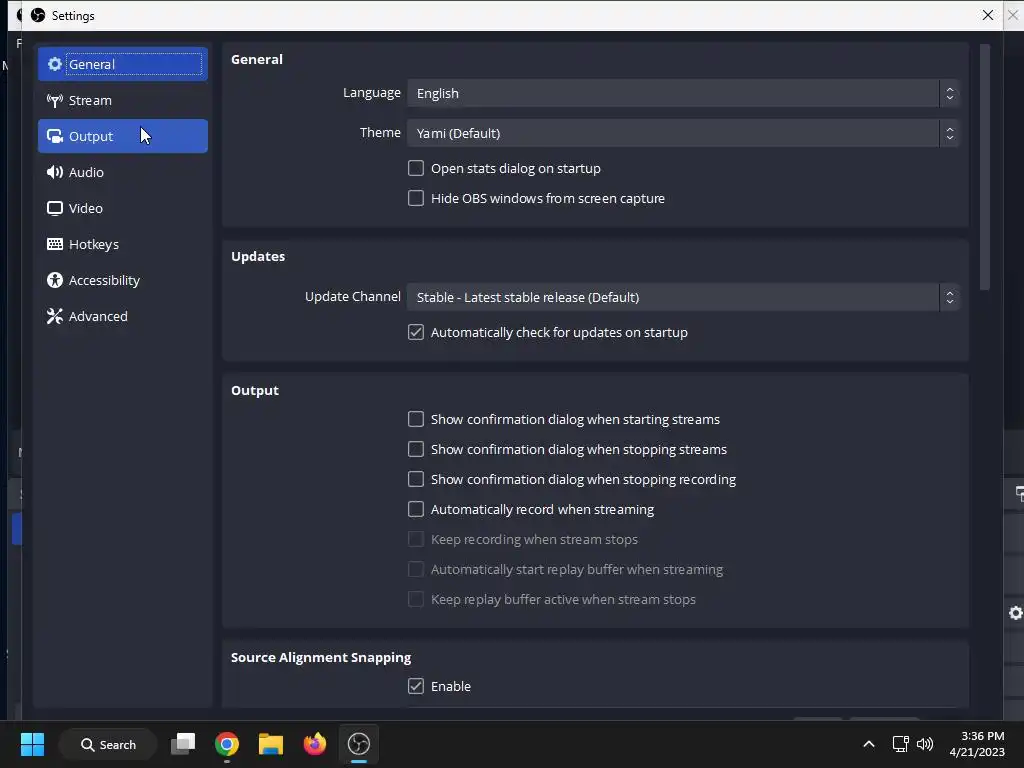Open the Windows Start menu
The height and width of the screenshot is (768, 1024).
click(x=32, y=744)
